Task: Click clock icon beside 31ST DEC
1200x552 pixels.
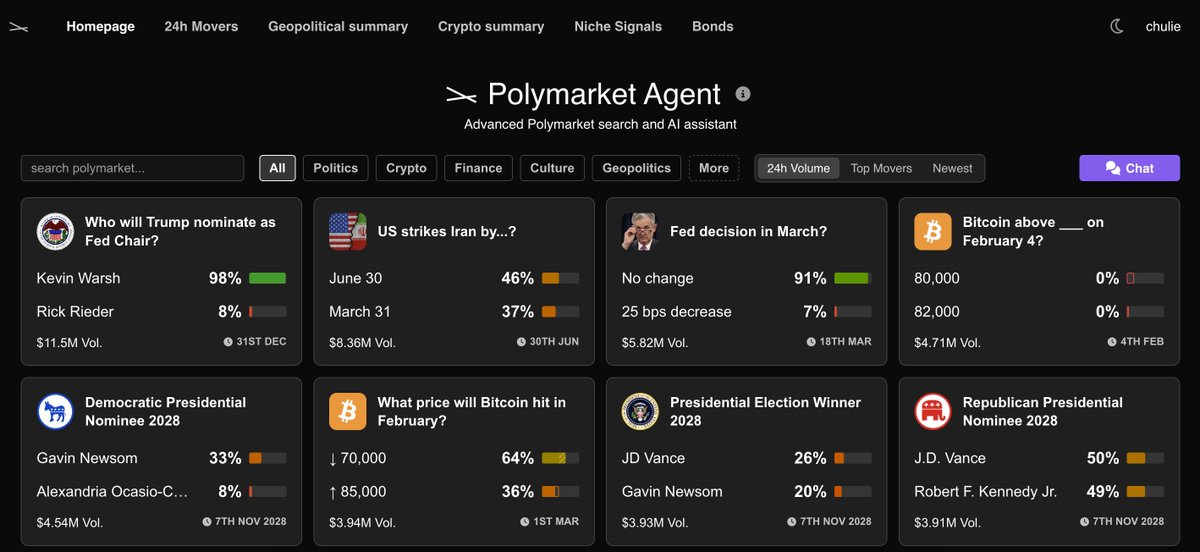Action: click(x=229, y=342)
